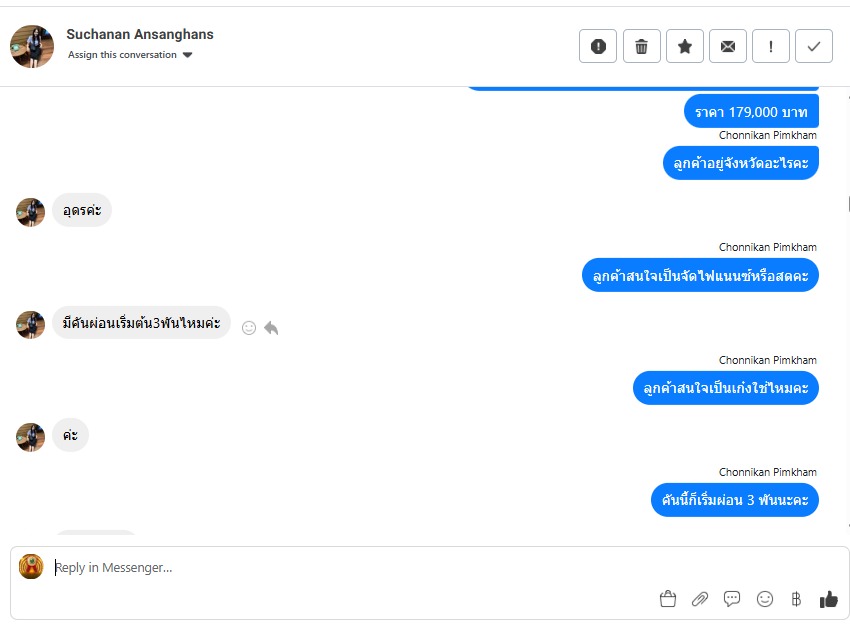Open saved replies speech bubble icon
This screenshot has height=629, width=850.
point(732,599)
